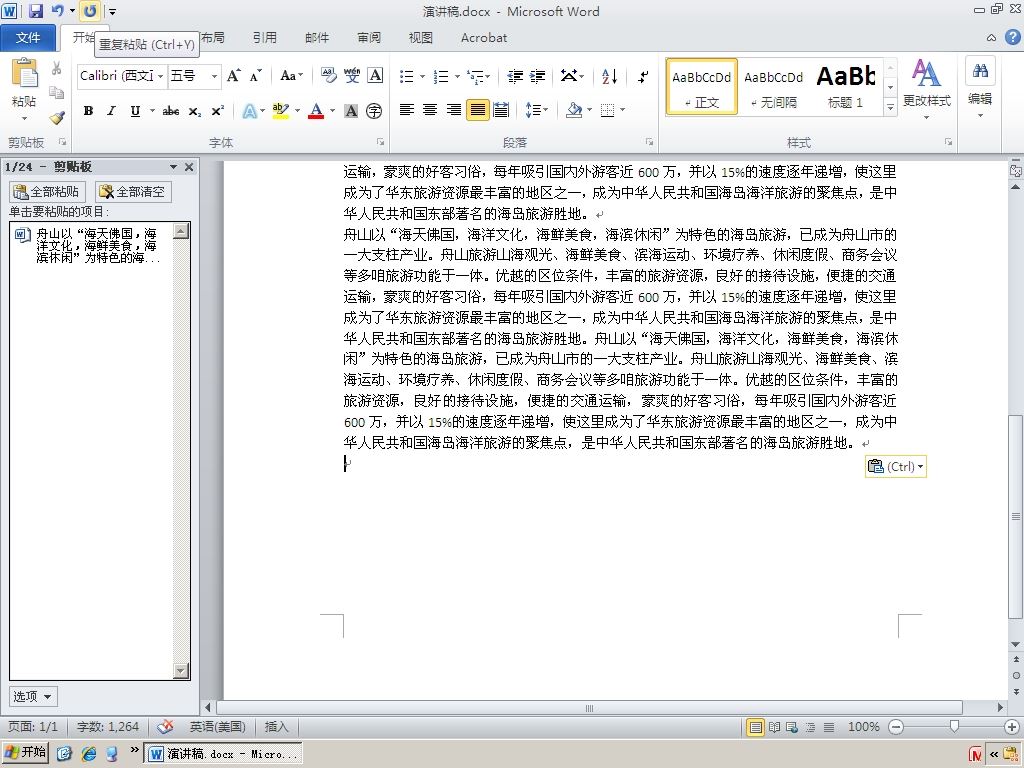
Task: Apply a character border with the boxed A
Action: (375, 76)
